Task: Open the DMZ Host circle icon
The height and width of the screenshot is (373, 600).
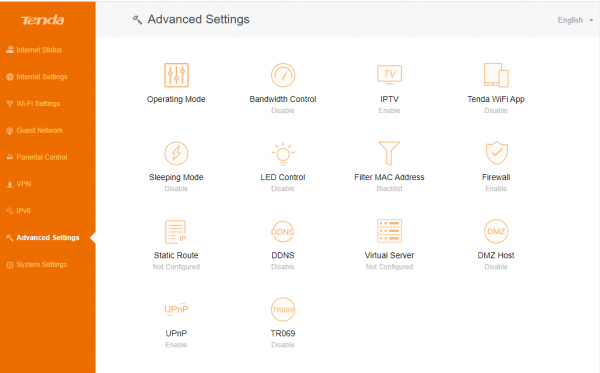Action: point(496,231)
